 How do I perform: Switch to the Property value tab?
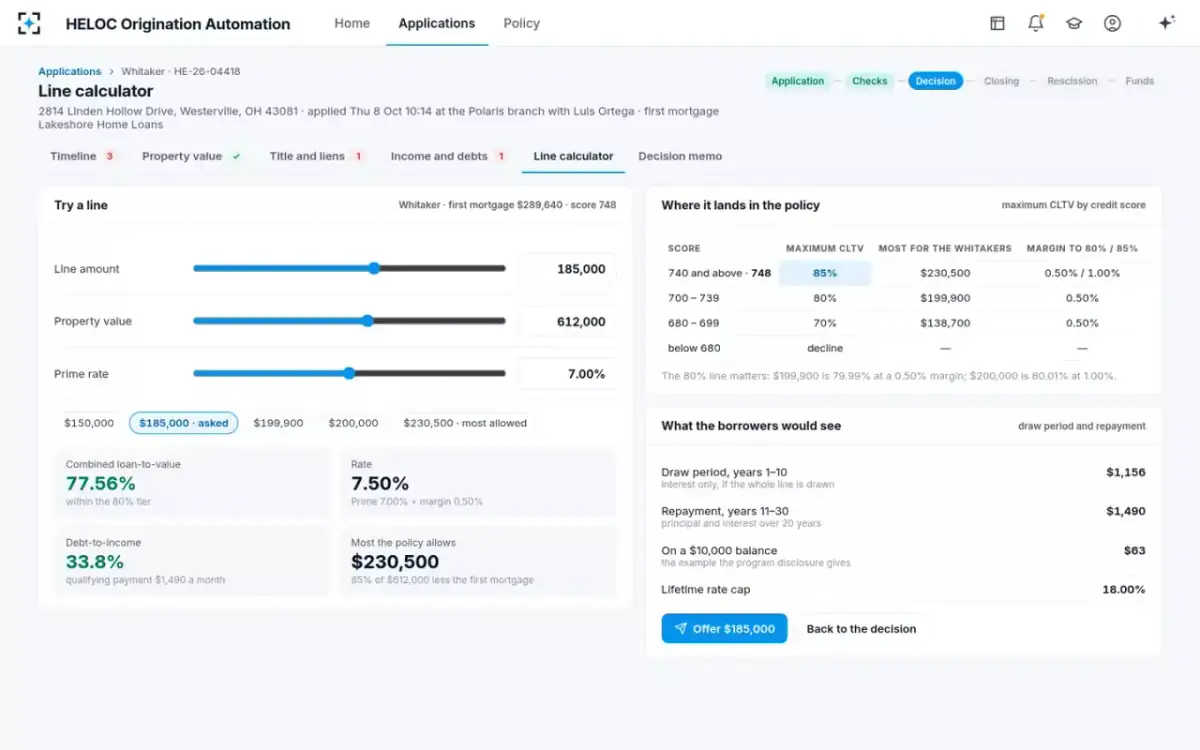pos(192,156)
